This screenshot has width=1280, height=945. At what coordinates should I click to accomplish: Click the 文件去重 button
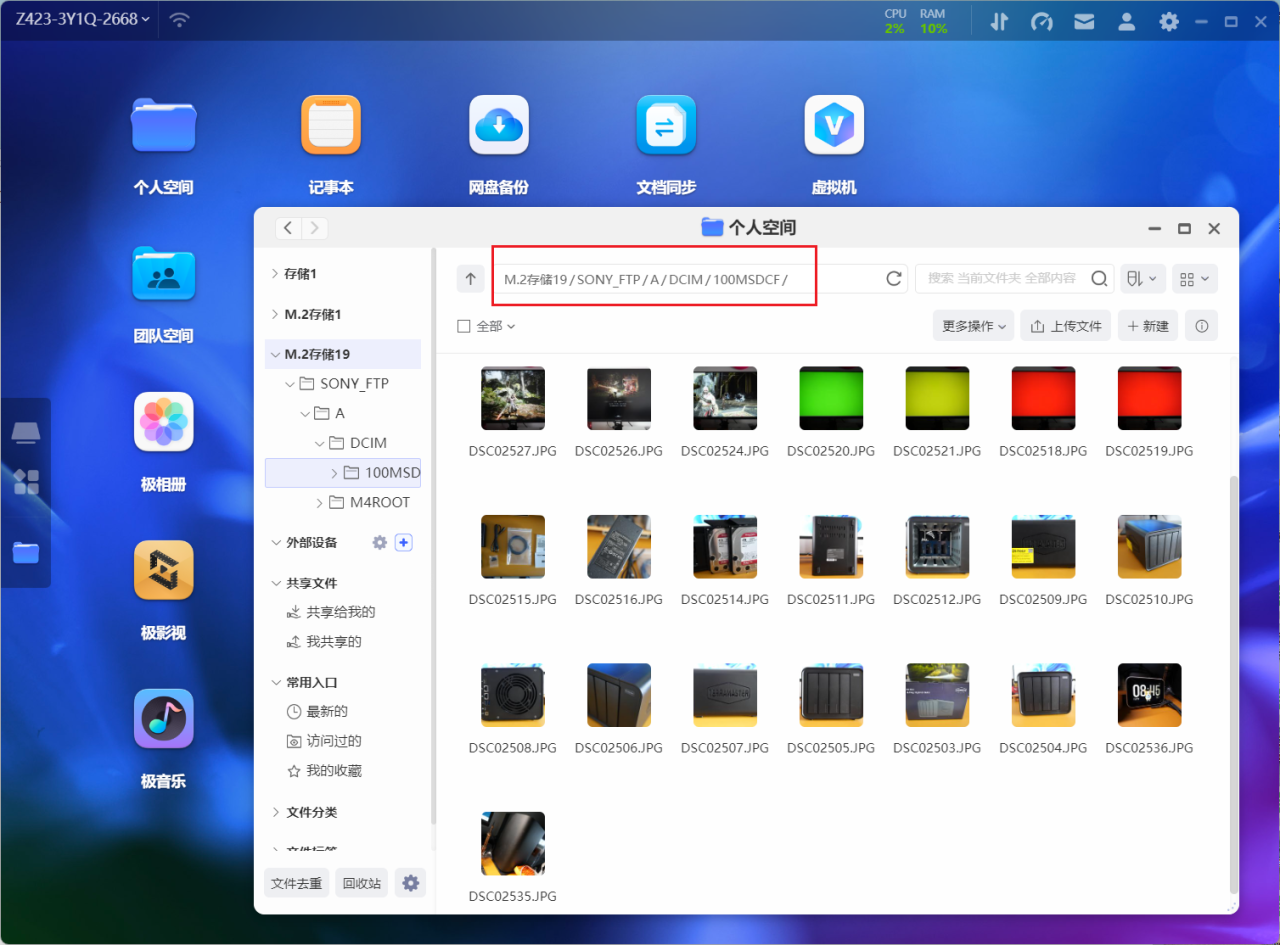pos(297,883)
